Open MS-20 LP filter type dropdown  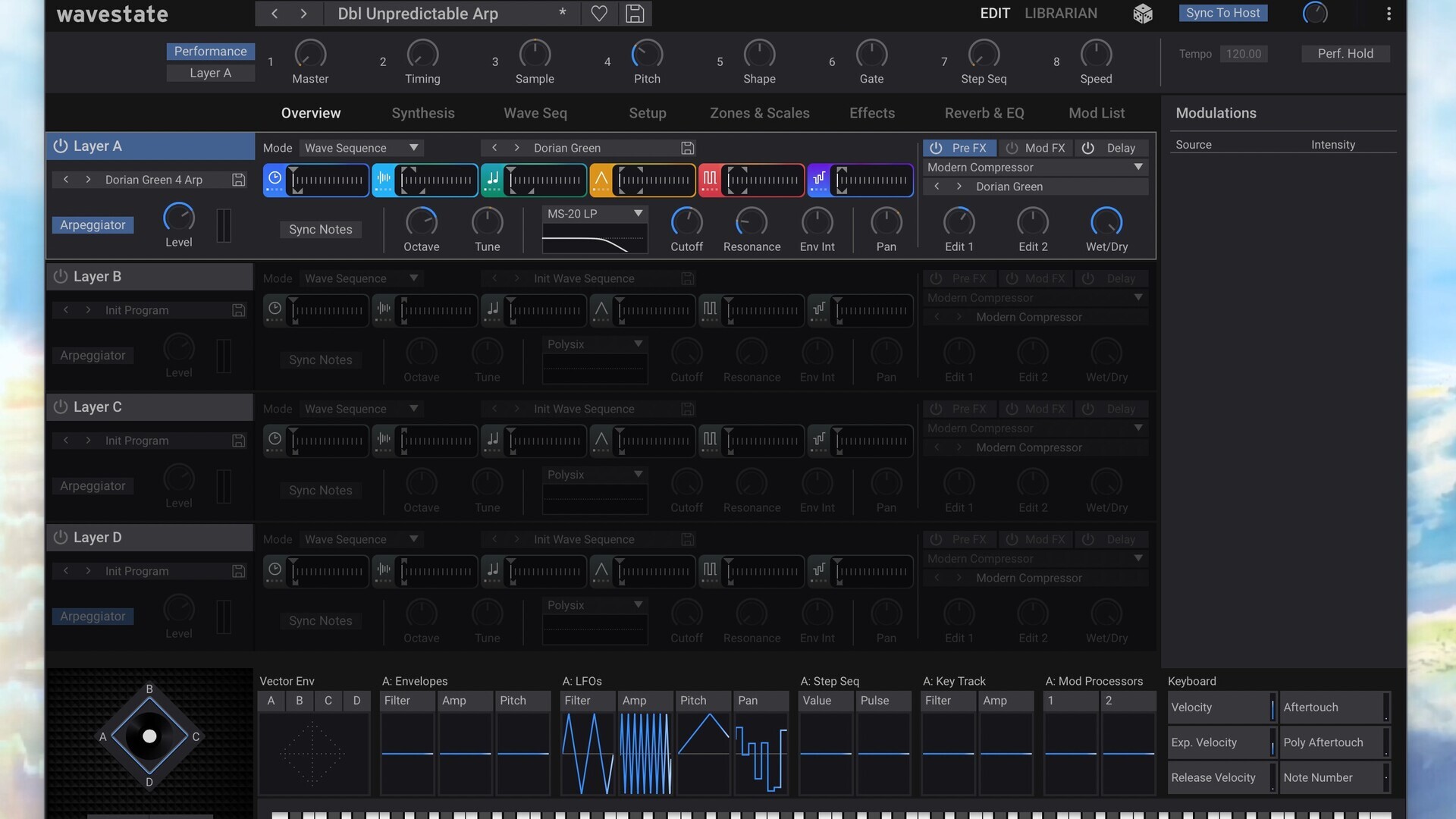pyautogui.click(x=595, y=214)
